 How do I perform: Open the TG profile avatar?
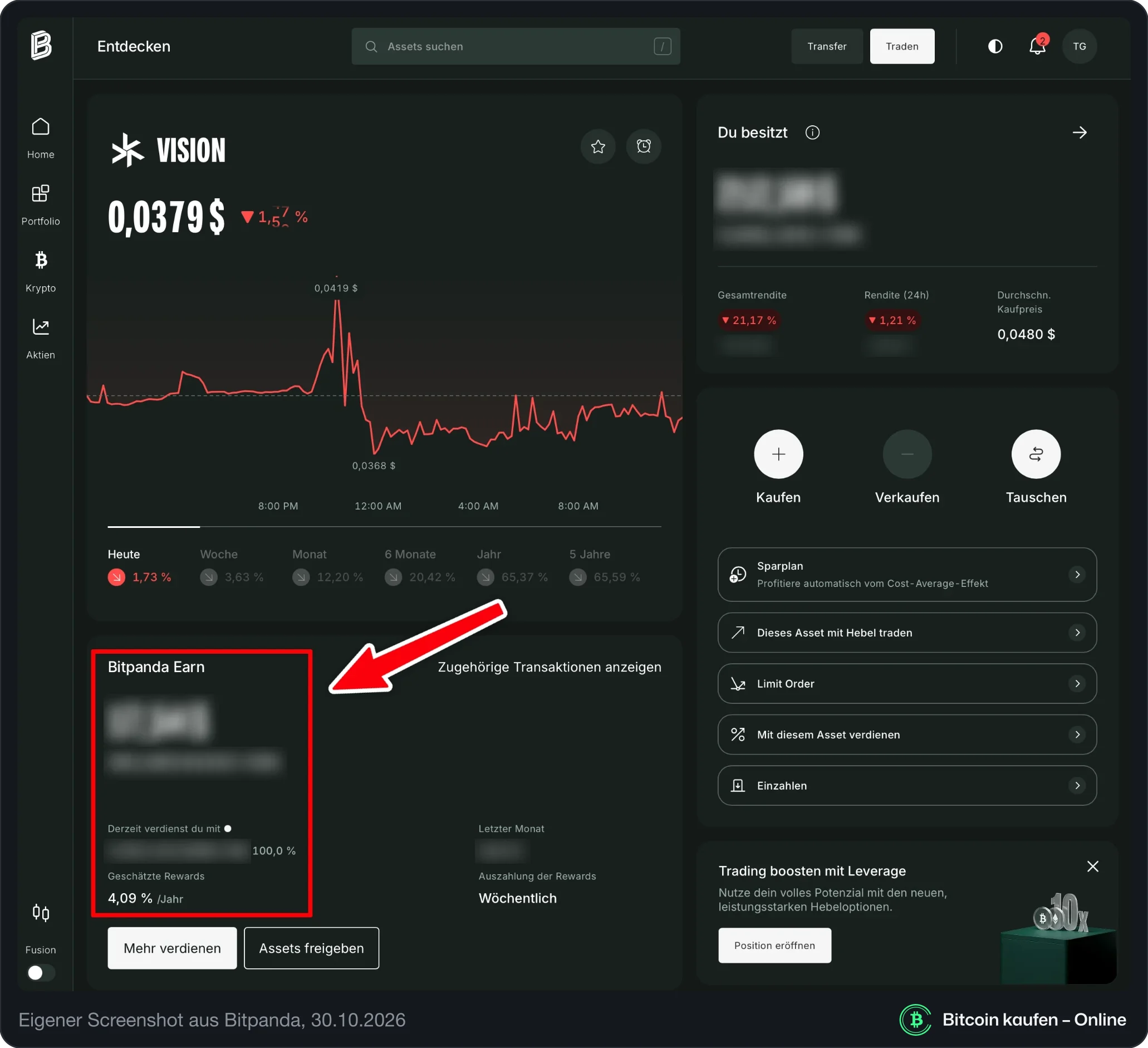coord(1079,46)
